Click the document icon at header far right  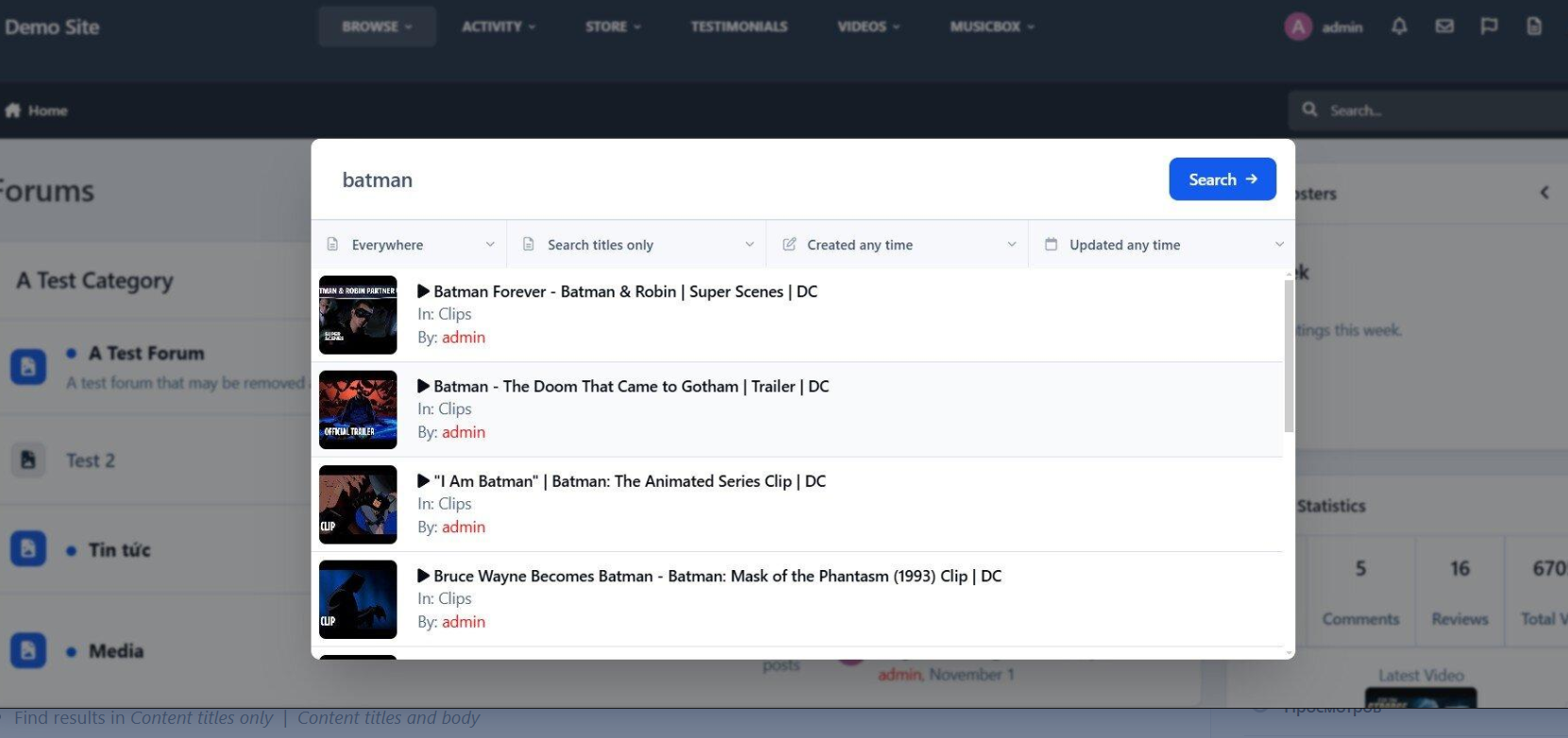[x=1534, y=26]
